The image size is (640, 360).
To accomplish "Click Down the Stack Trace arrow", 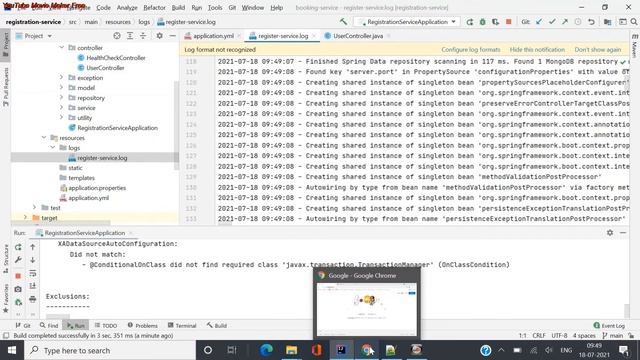I will [x=33, y=260].
